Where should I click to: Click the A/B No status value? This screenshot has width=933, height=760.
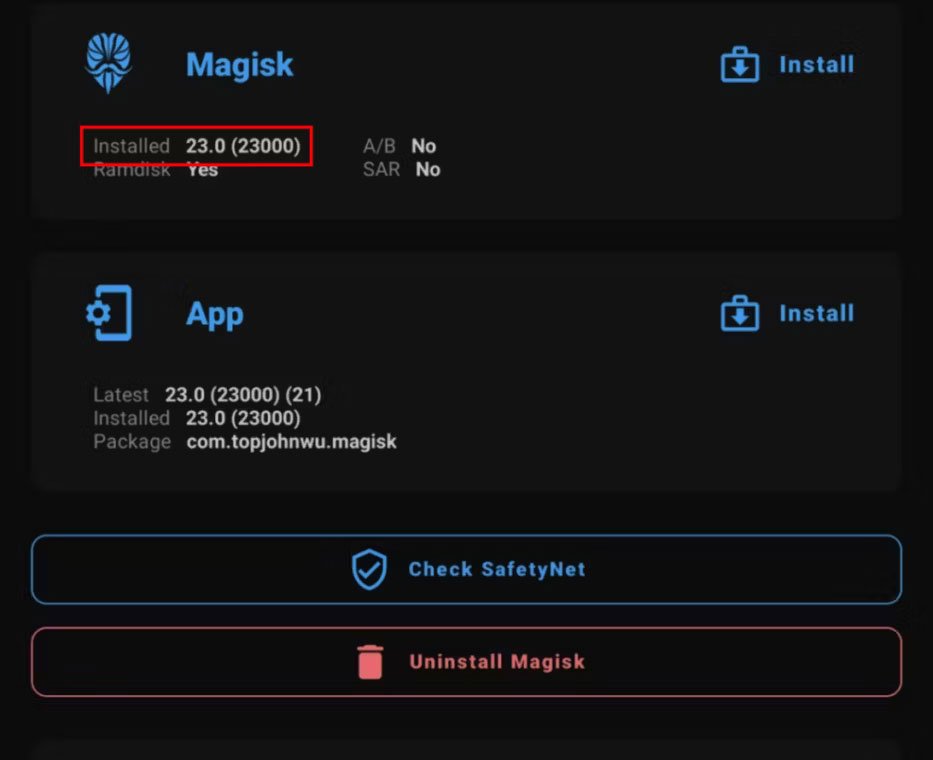[423, 146]
